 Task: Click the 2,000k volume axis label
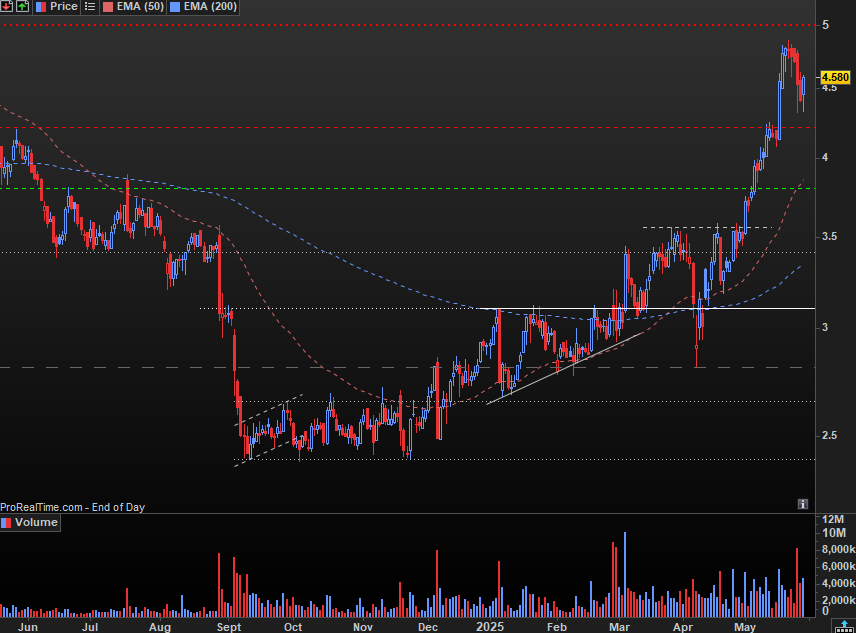click(839, 600)
